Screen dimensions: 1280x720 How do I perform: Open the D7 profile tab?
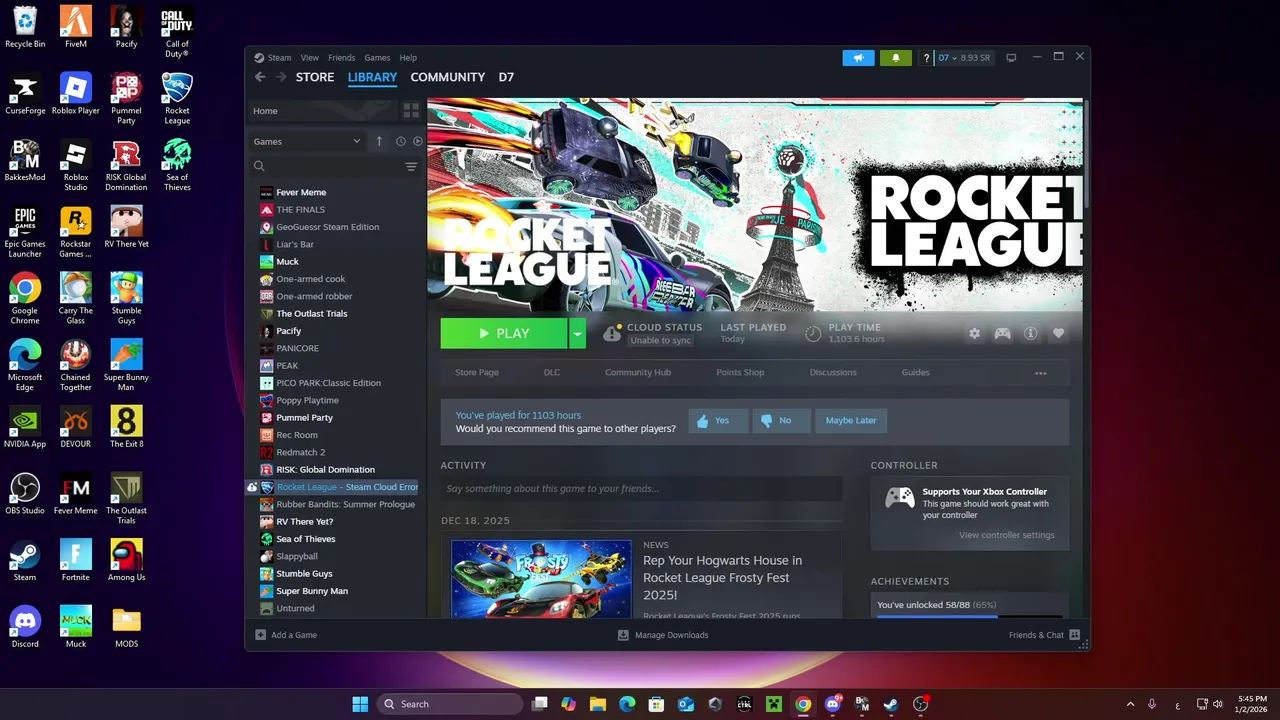[x=506, y=77]
